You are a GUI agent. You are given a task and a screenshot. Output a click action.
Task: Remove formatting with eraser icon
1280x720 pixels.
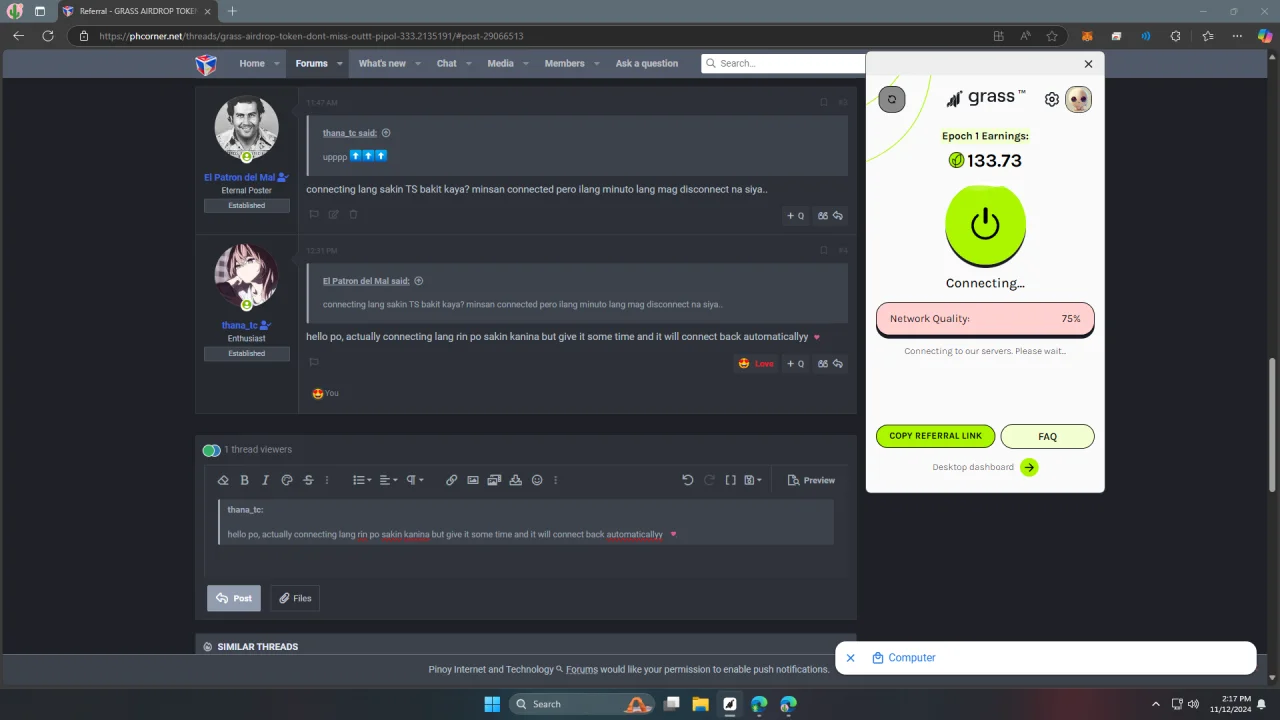(x=223, y=480)
